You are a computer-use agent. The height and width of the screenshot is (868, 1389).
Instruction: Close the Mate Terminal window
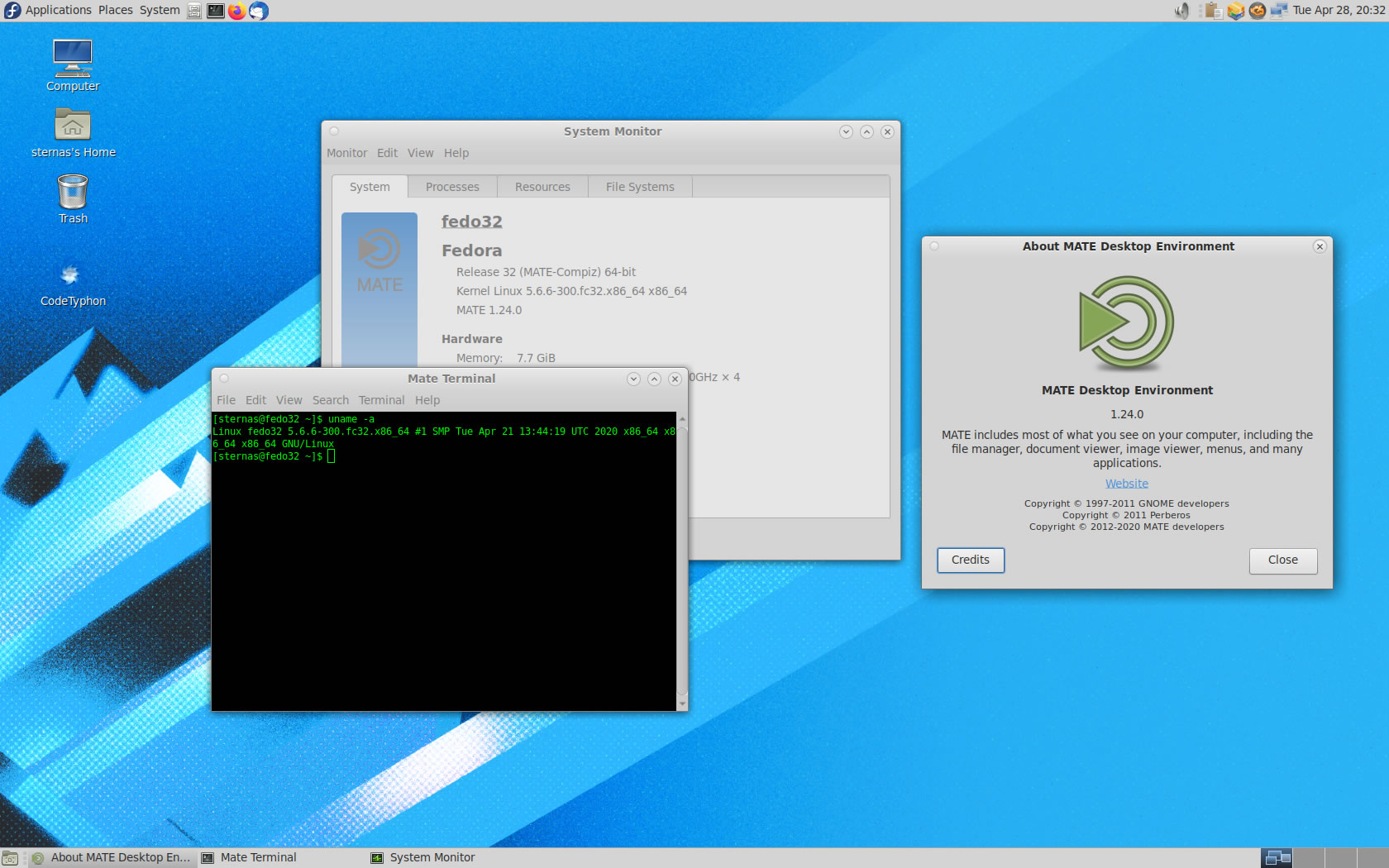click(x=675, y=379)
